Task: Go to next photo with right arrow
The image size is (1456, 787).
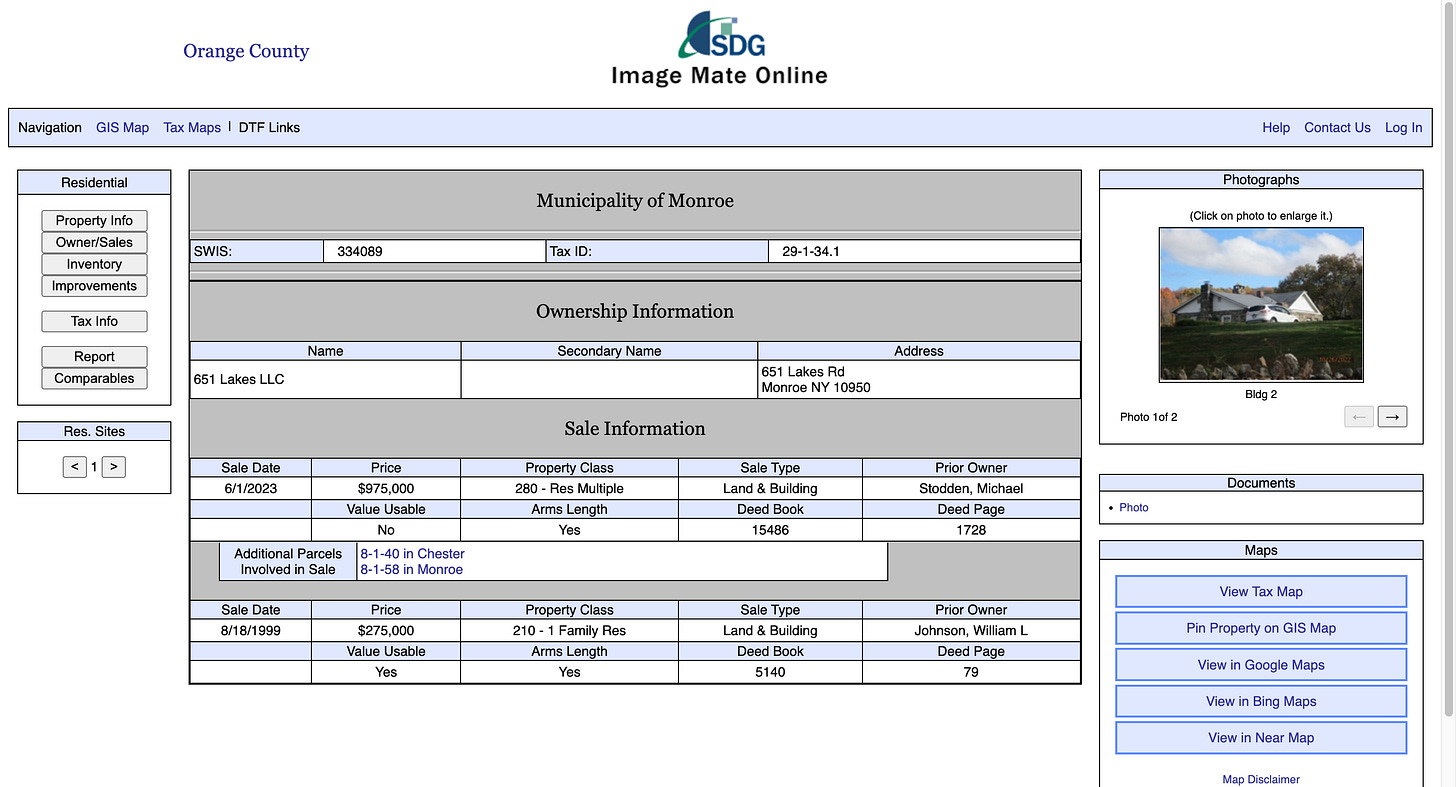Action: [x=1392, y=416]
